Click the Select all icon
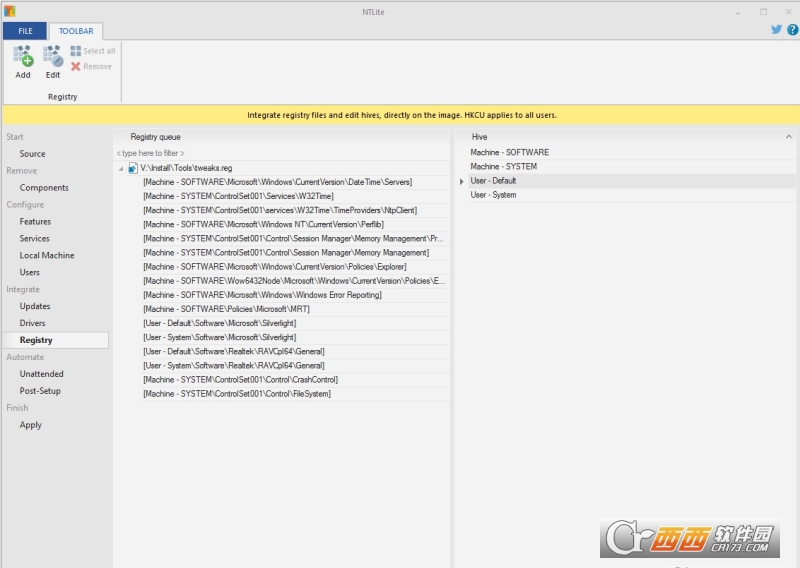 [76, 51]
